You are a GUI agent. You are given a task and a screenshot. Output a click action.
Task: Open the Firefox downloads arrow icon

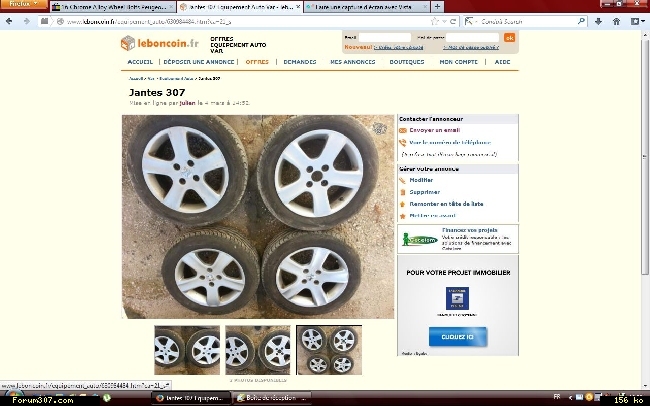[598, 21]
